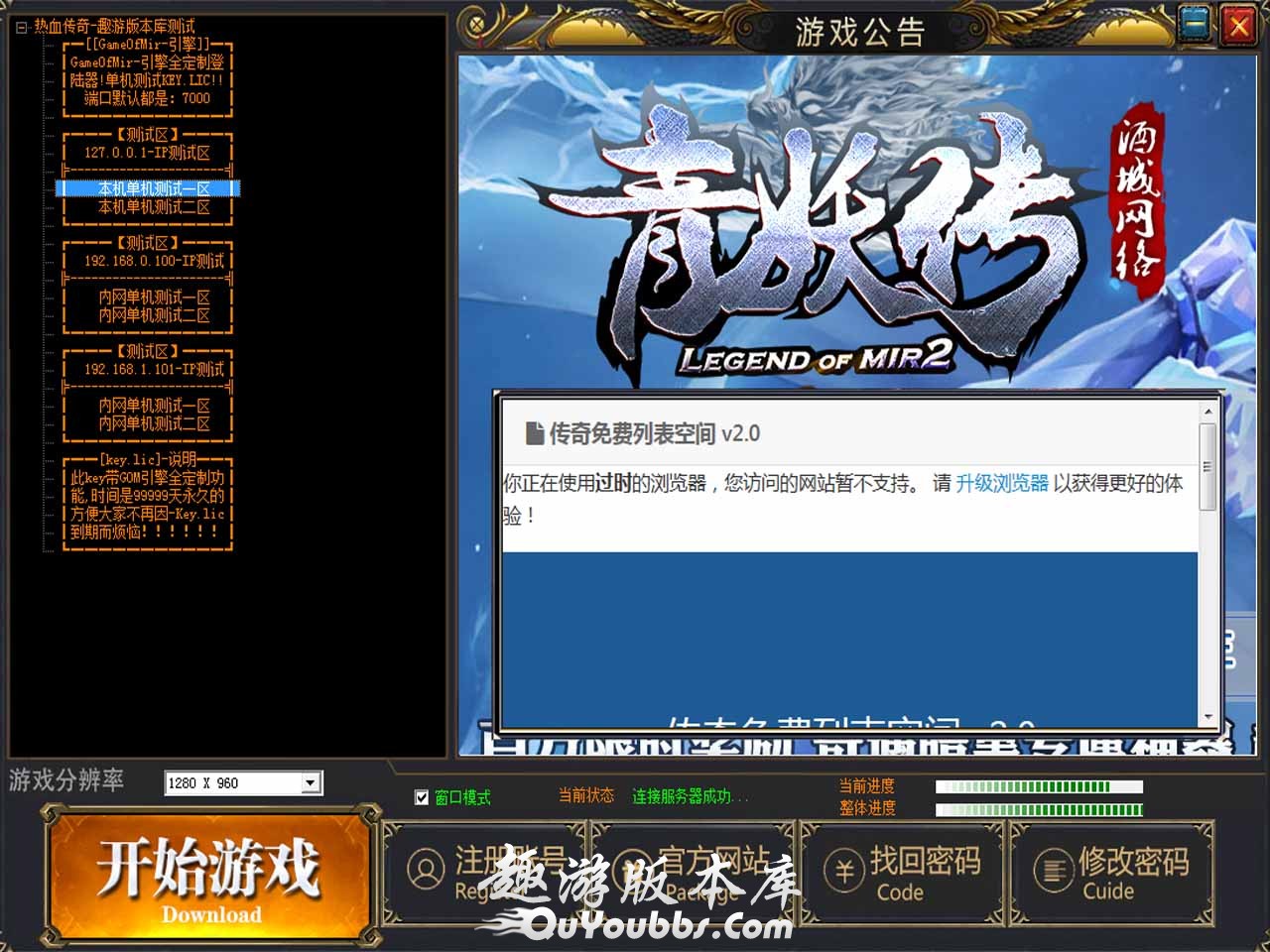This screenshot has height=952, width=1270.
Task: Select server 本机单机测试二区
Action: point(154,207)
